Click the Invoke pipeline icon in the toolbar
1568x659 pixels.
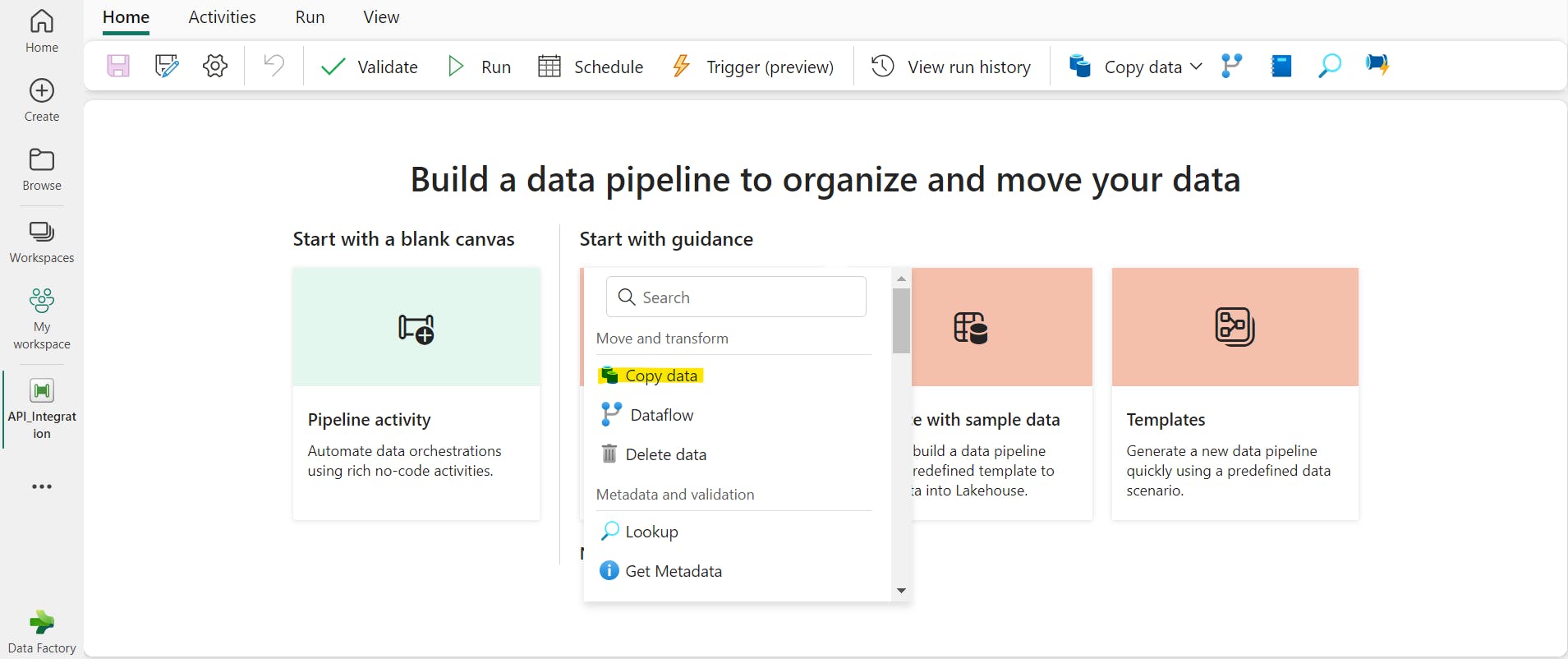pos(1377,64)
